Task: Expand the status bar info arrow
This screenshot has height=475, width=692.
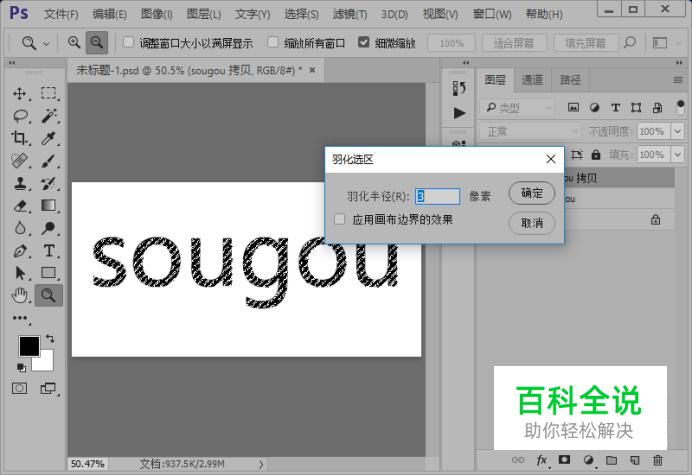Action: click(261, 464)
